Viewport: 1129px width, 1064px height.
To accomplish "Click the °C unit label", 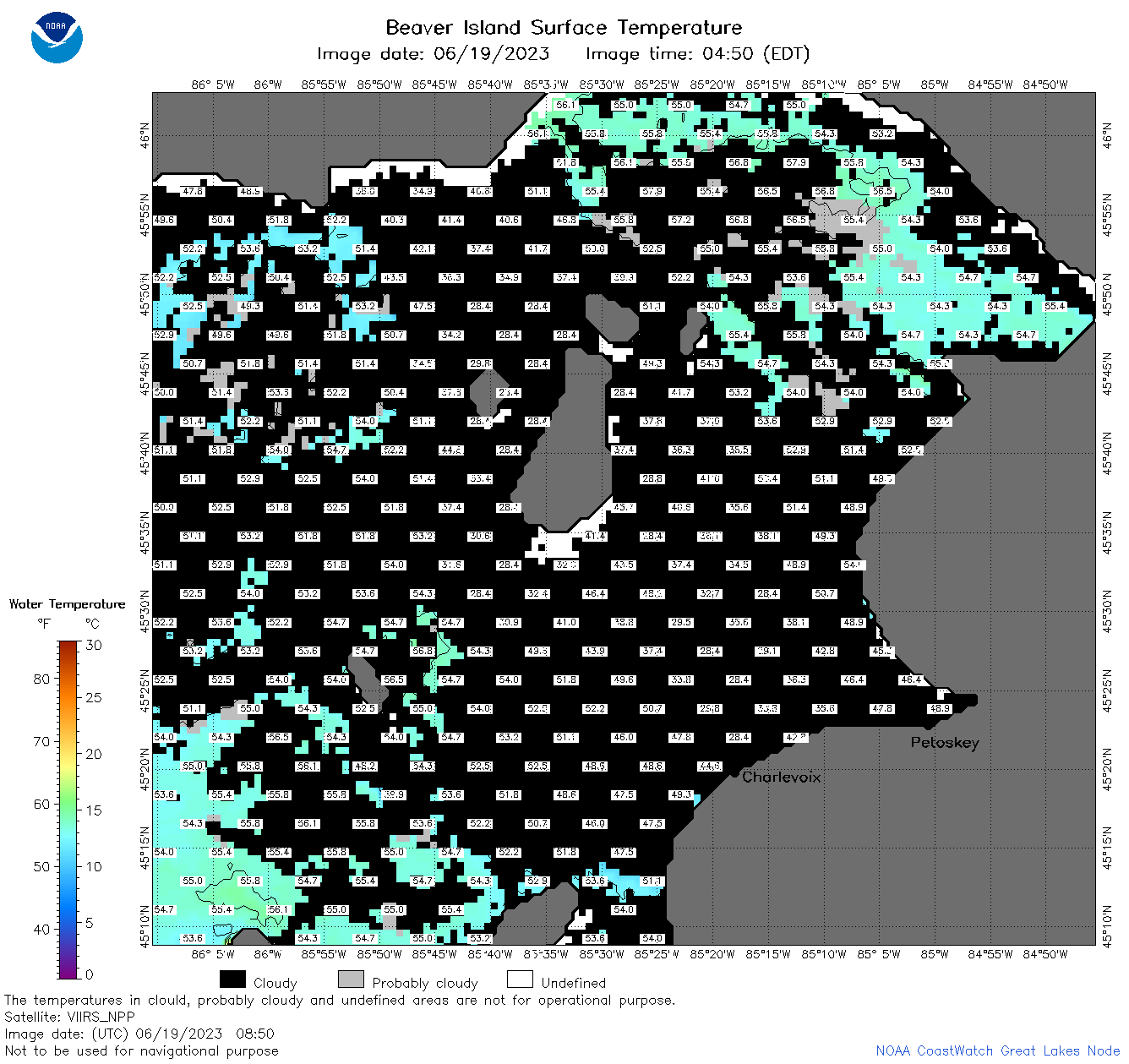I will click(x=92, y=624).
